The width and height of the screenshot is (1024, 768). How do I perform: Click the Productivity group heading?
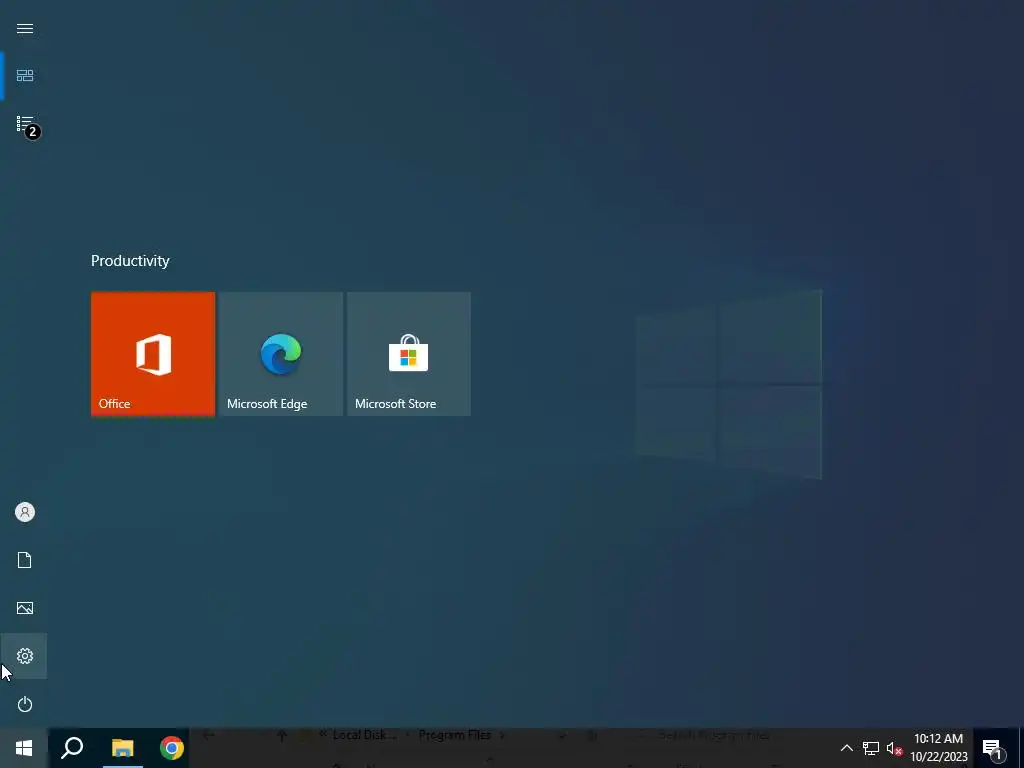[130, 261]
